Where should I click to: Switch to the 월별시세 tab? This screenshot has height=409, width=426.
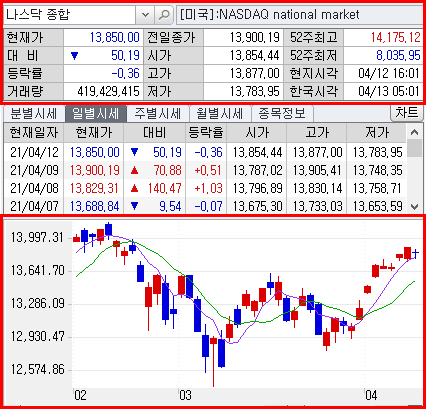point(220,114)
